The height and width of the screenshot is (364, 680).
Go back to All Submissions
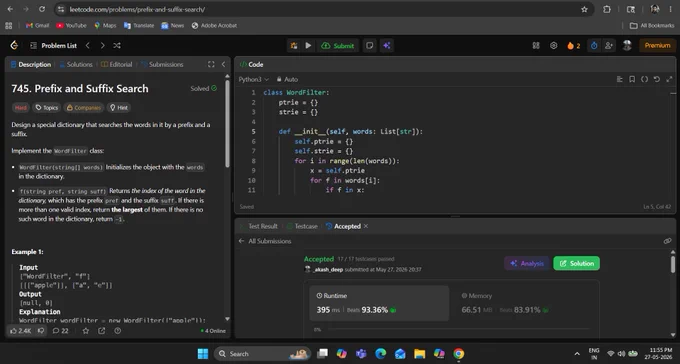[265, 241]
